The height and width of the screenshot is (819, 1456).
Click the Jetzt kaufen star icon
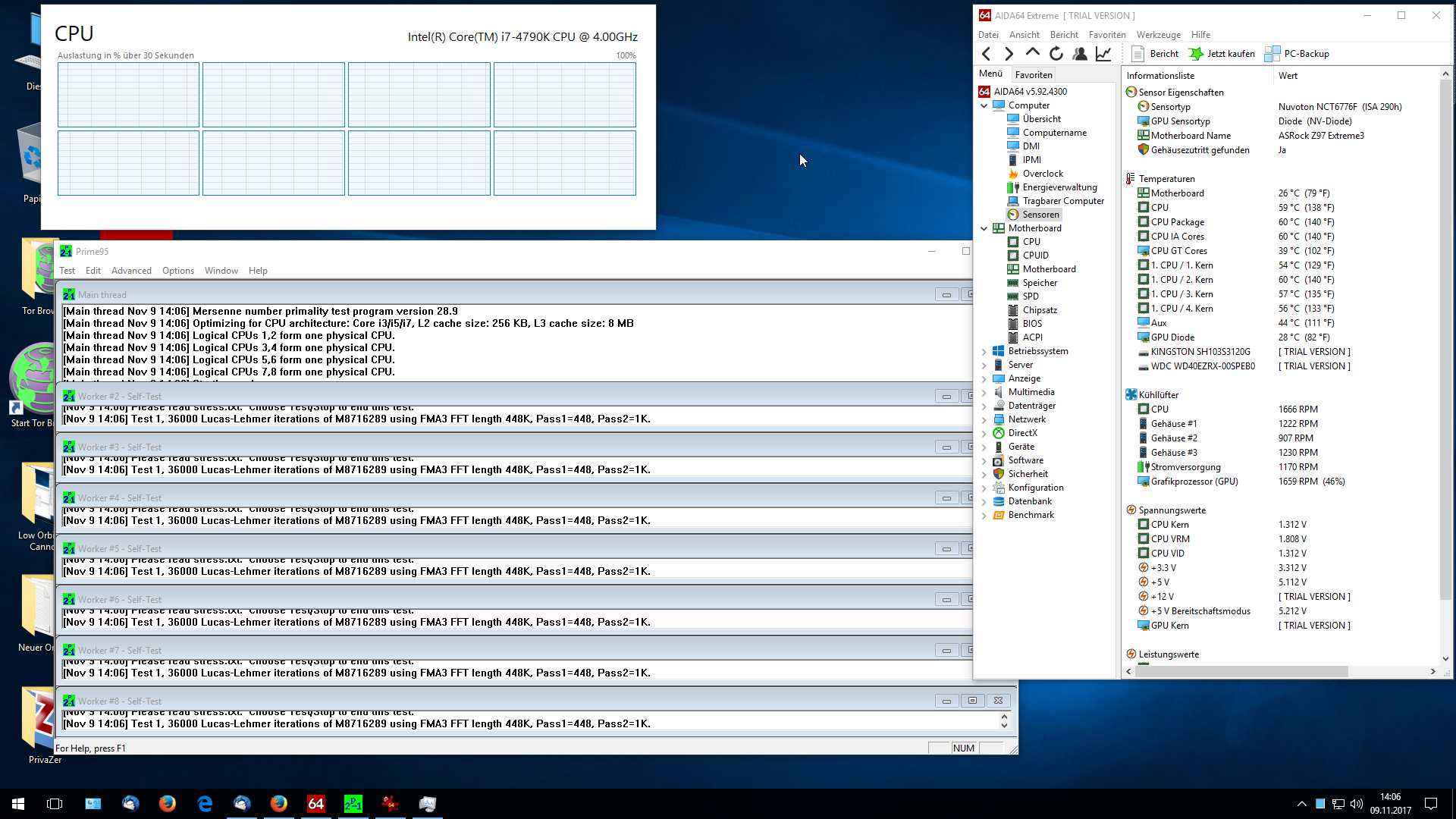[x=1196, y=54]
